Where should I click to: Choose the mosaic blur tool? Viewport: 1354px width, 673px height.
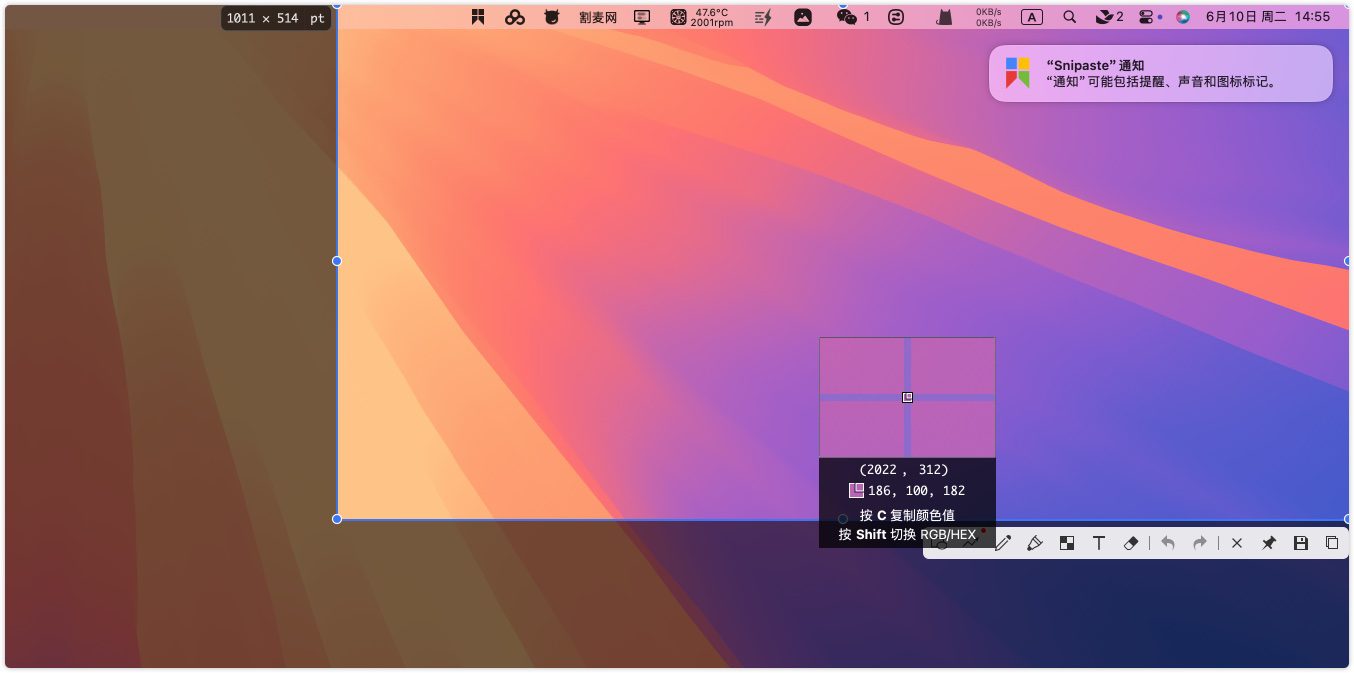[x=1067, y=543]
